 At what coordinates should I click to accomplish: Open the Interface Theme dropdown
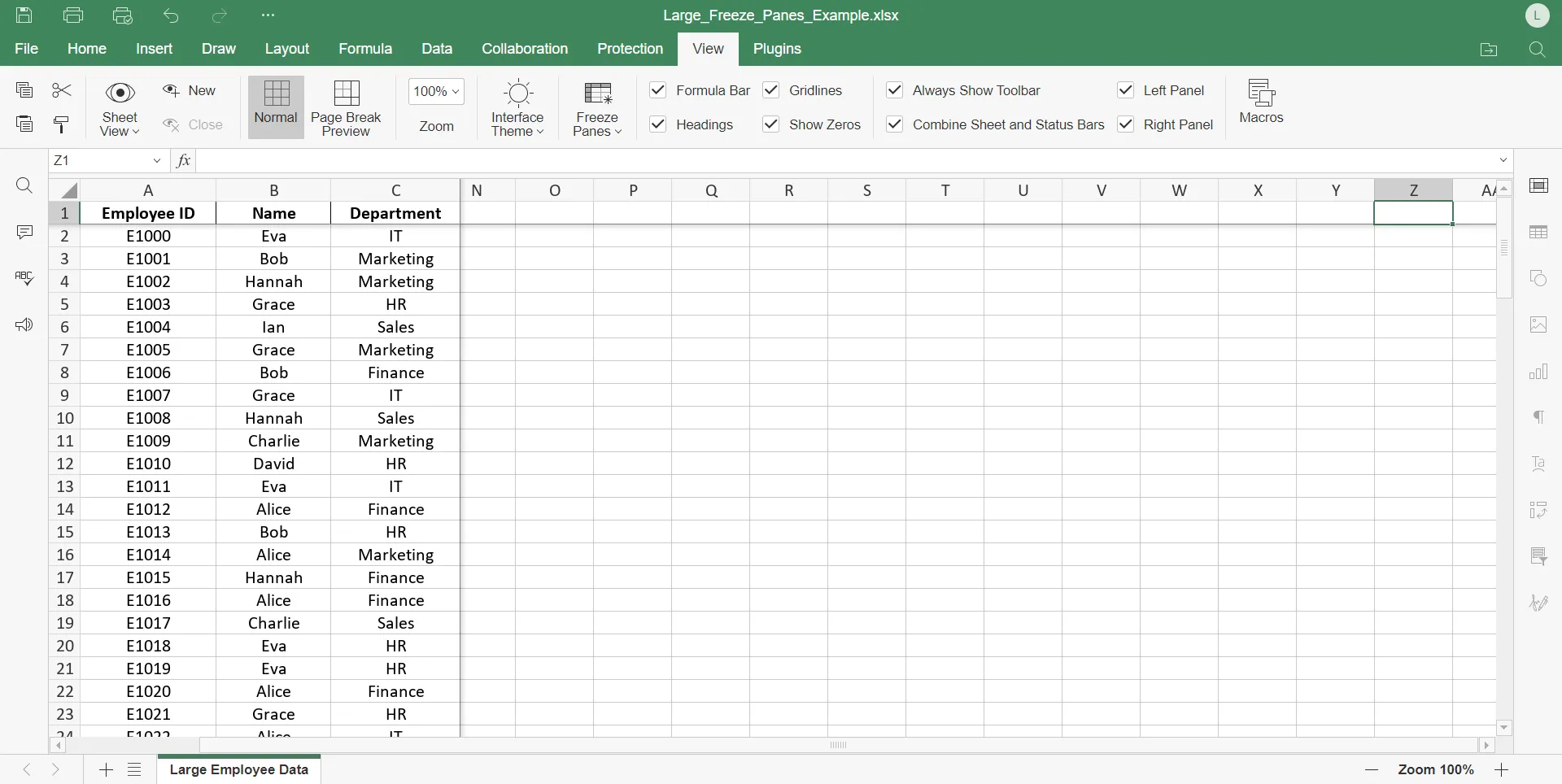(x=518, y=107)
